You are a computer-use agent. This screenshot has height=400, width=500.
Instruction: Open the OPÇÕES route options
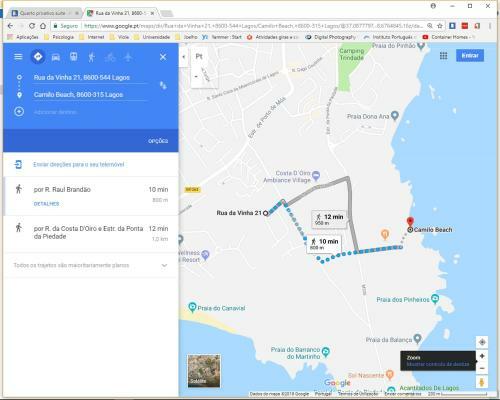[158, 141]
